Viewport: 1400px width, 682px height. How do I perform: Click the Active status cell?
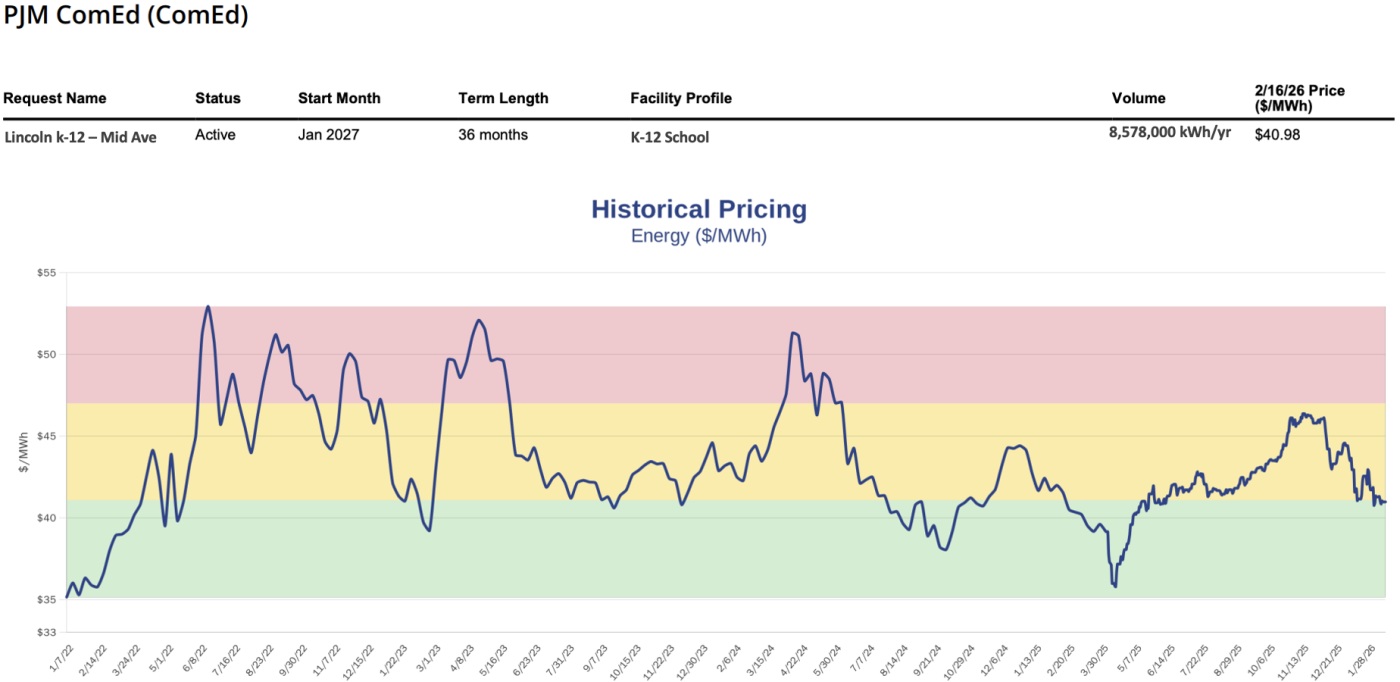click(x=215, y=135)
